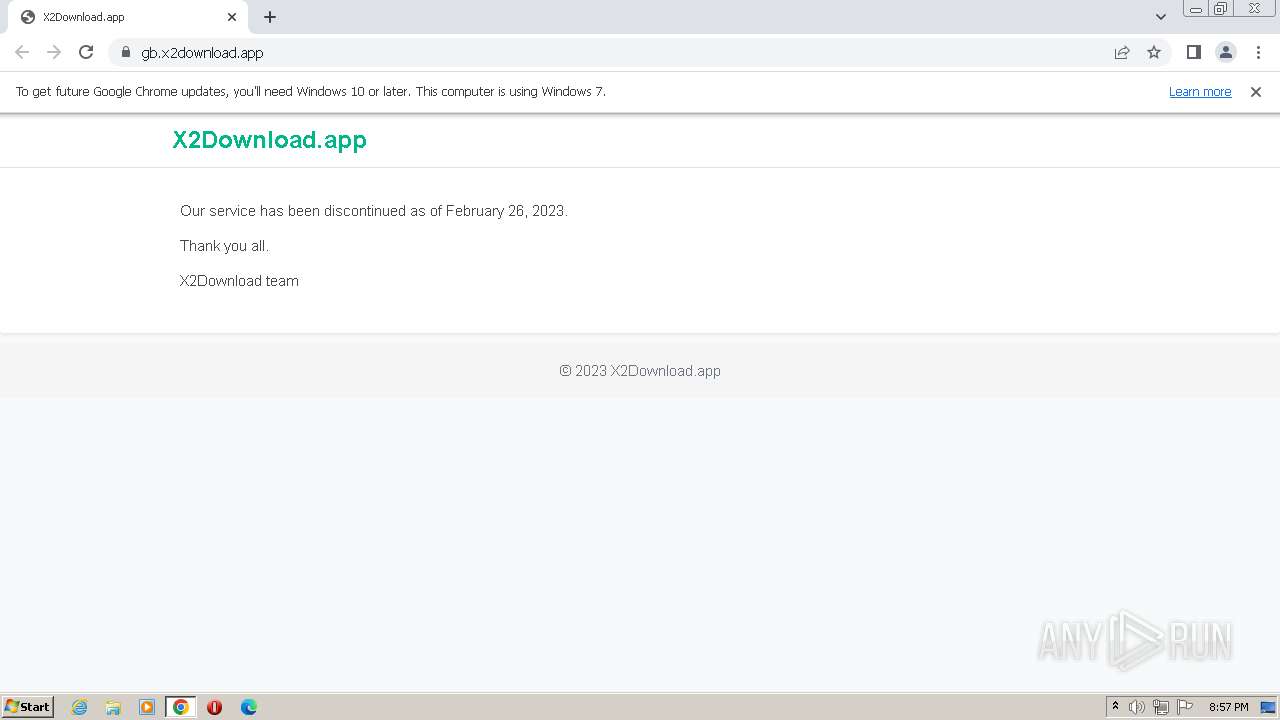Open the Chrome three-dot menu

coord(1258,52)
